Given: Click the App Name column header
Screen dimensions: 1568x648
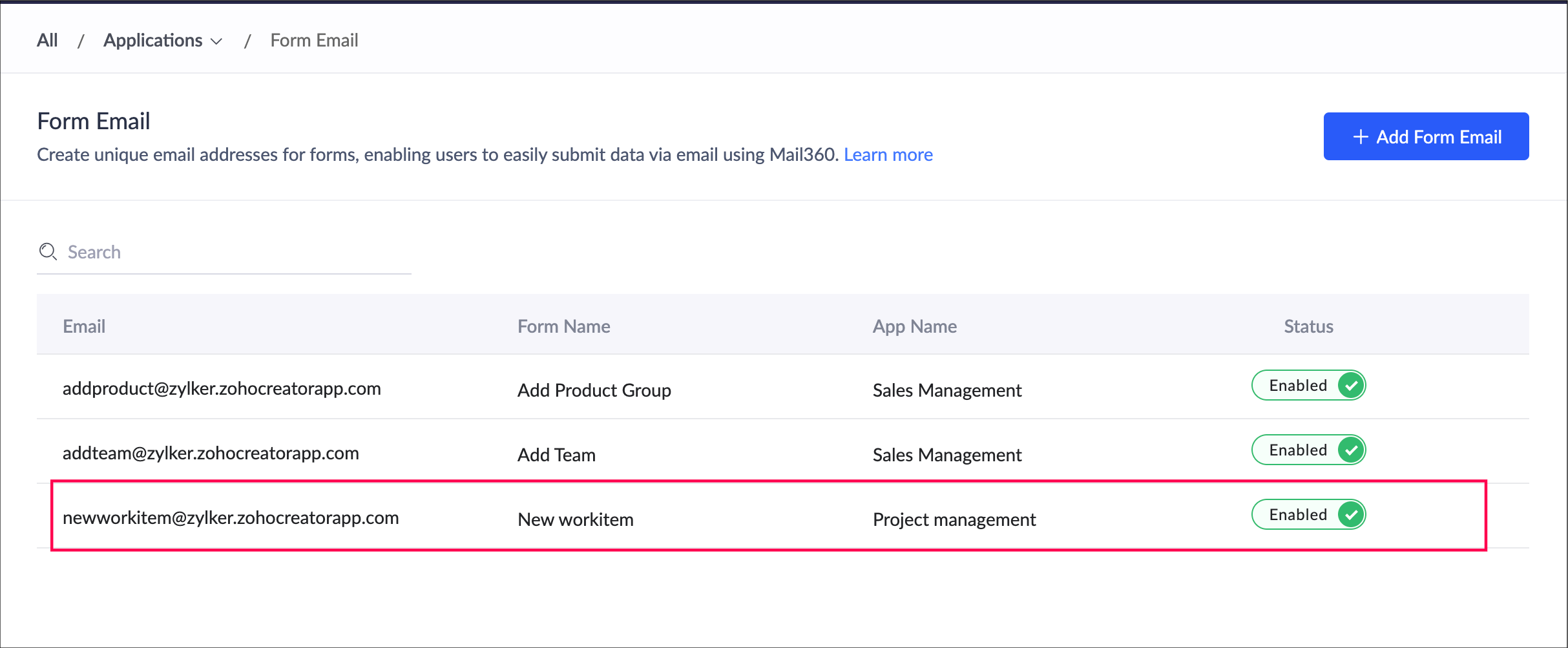Looking at the screenshot, I should click(914, 326).
